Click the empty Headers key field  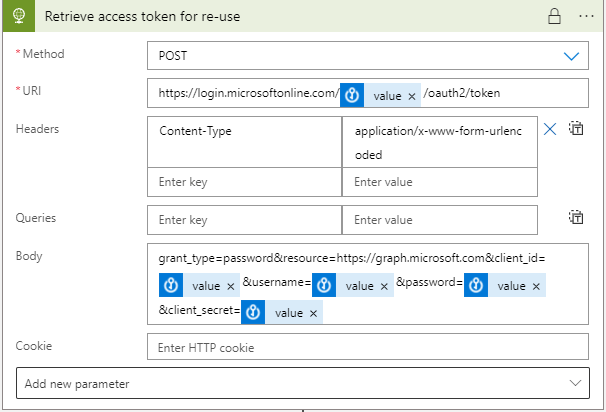point(244,182)
